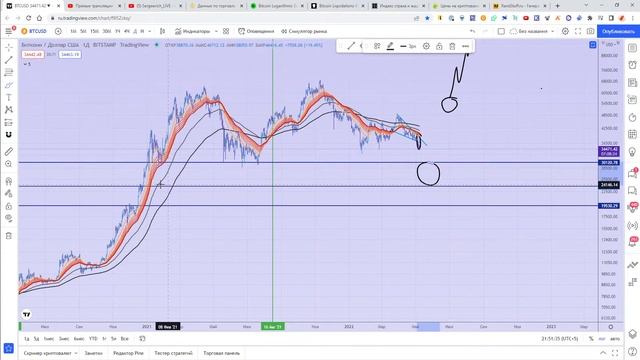Enter fullscreen mode
This screenshot has height=360, width=640.
(578, 31)
